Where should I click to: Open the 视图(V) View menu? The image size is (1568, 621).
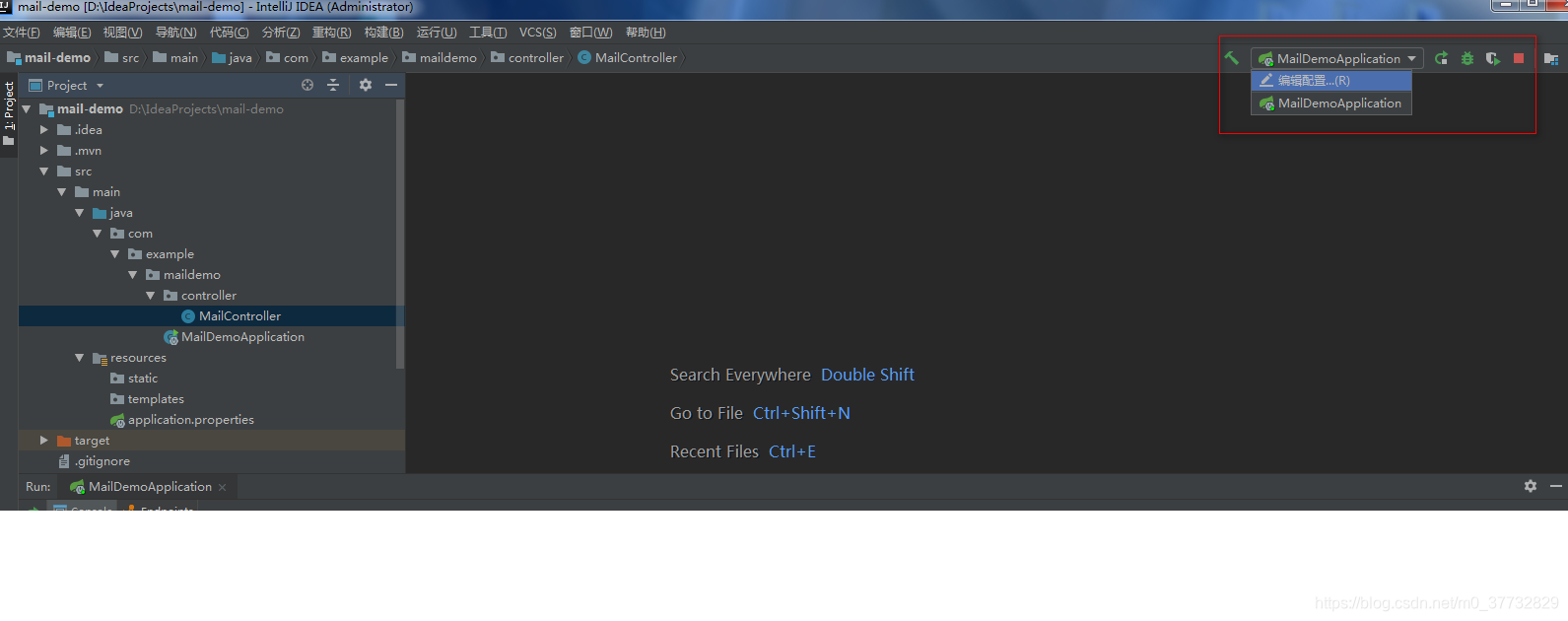pos(122,33)
